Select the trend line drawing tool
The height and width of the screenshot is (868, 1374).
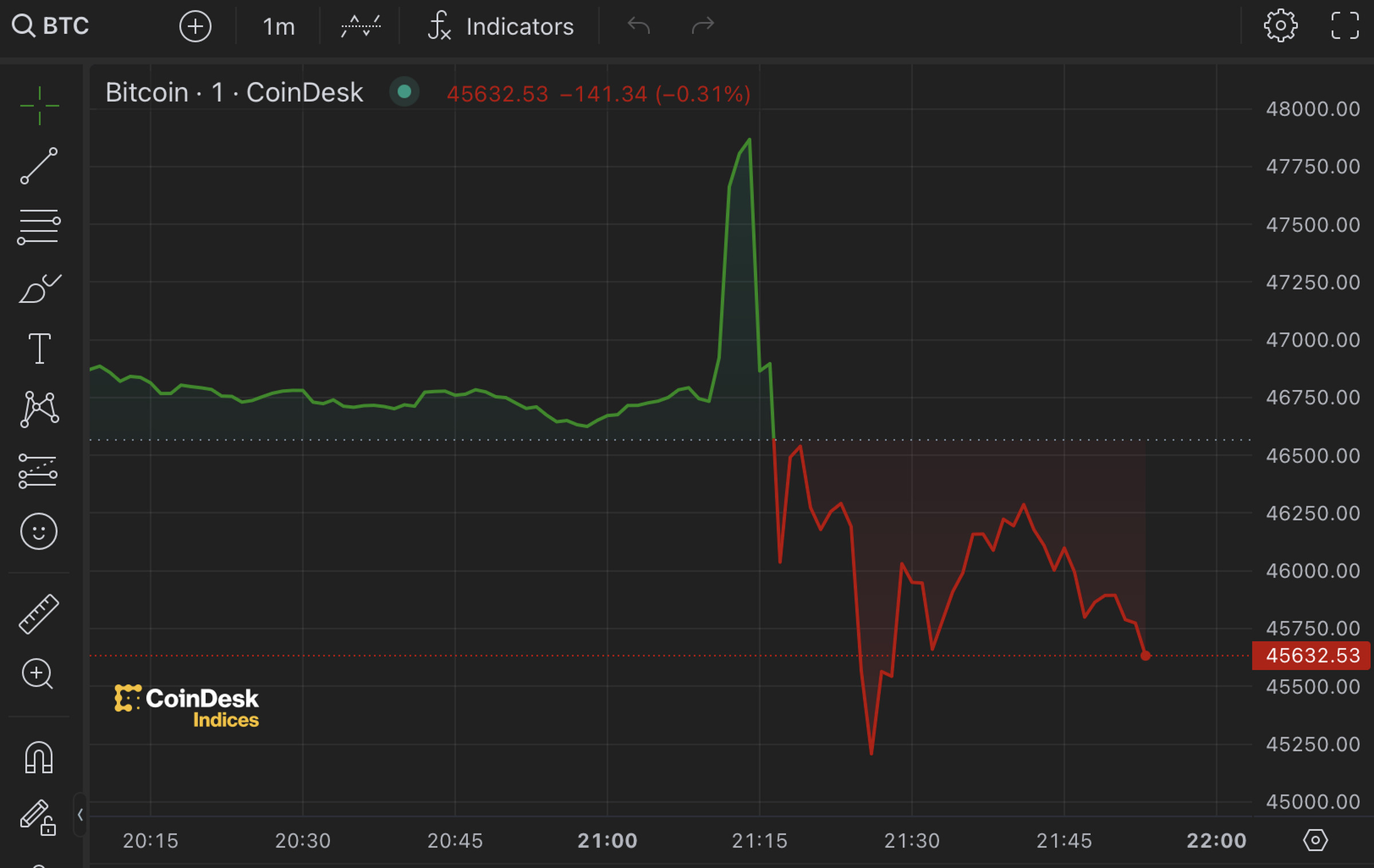click(x=39, y=166)
